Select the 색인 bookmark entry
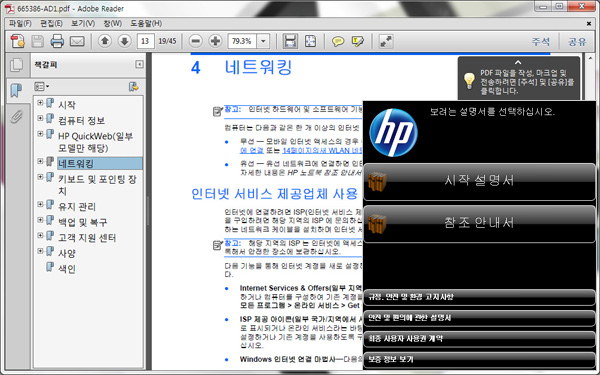 [67, 269]
